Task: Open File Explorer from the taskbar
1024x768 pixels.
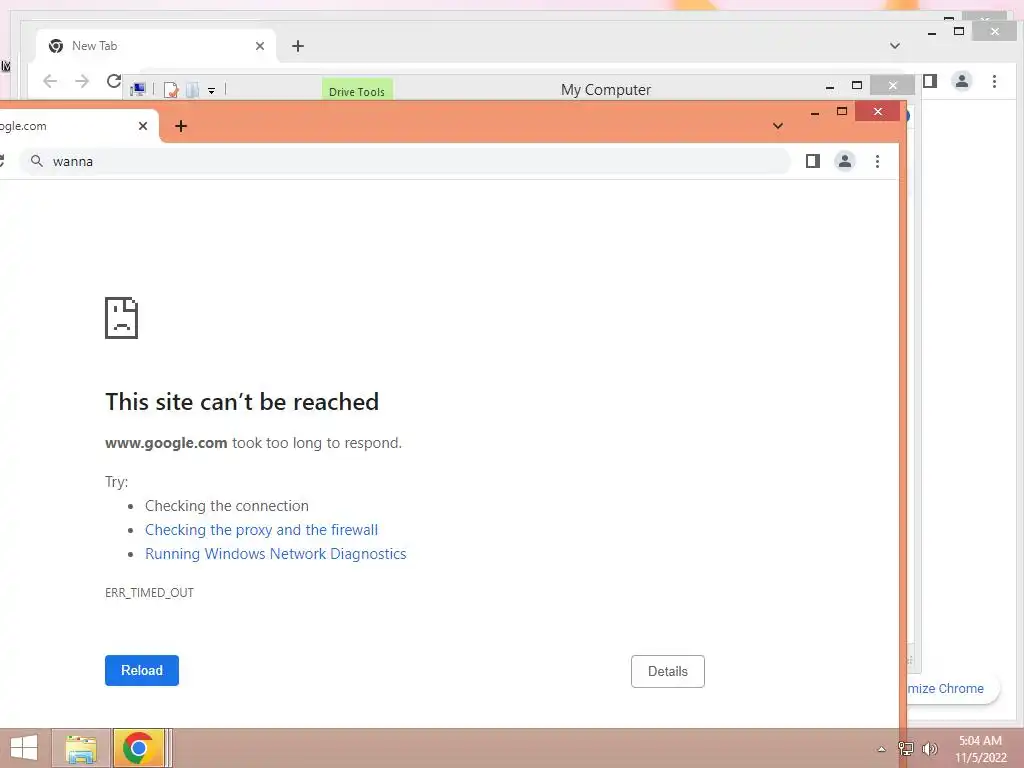Action: coord(81,748)
